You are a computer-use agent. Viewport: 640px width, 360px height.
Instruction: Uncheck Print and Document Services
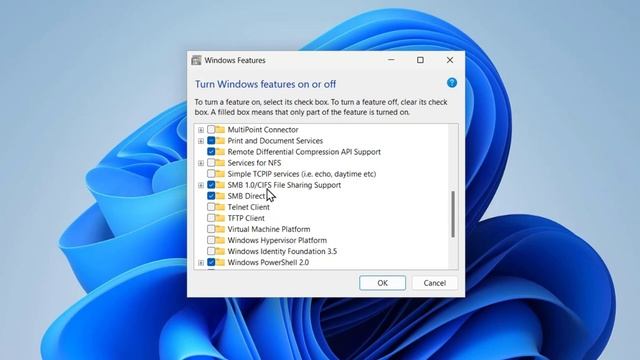point(211,140)
